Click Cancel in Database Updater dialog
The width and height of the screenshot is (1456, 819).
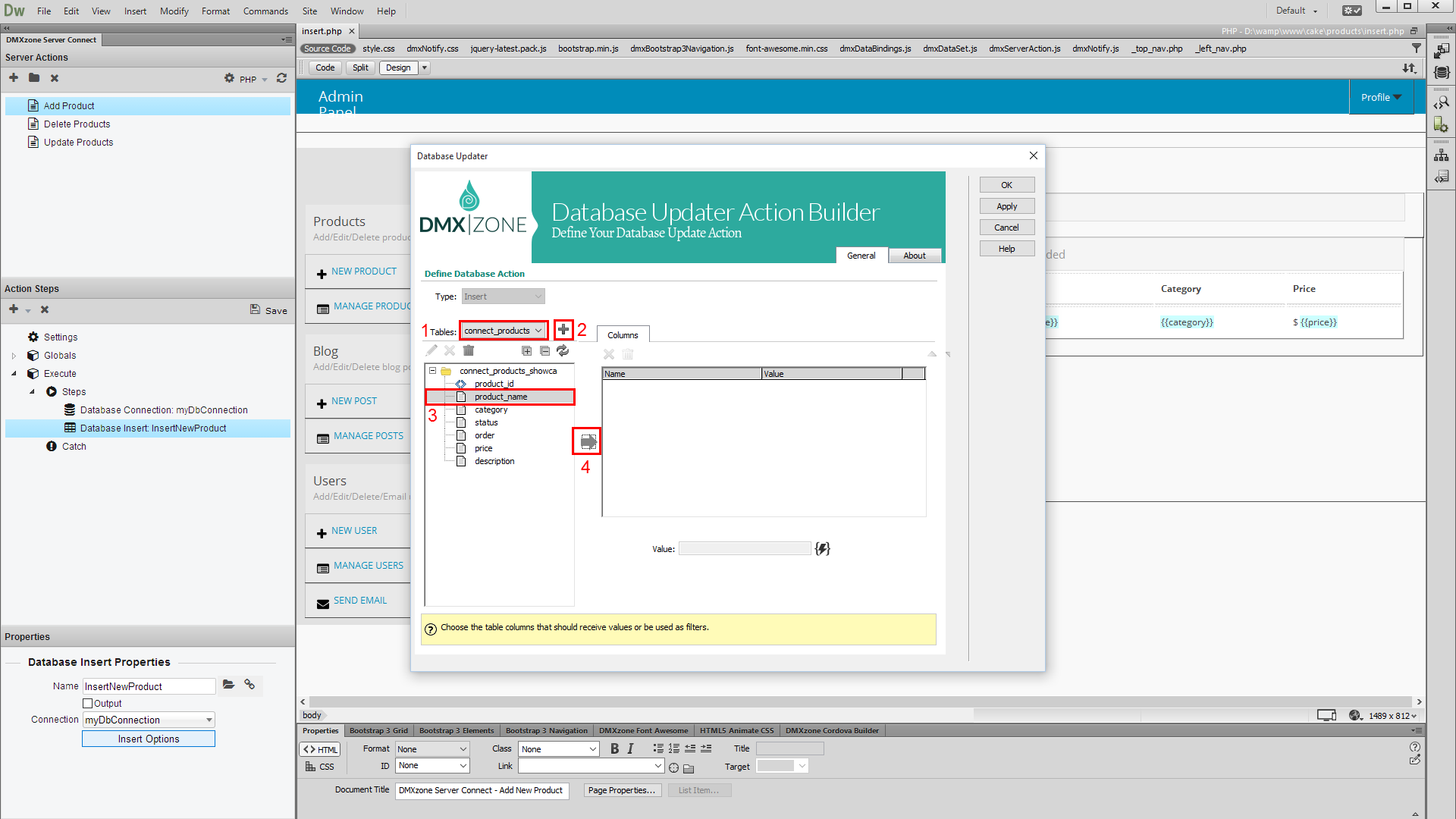coord(1006,227)
